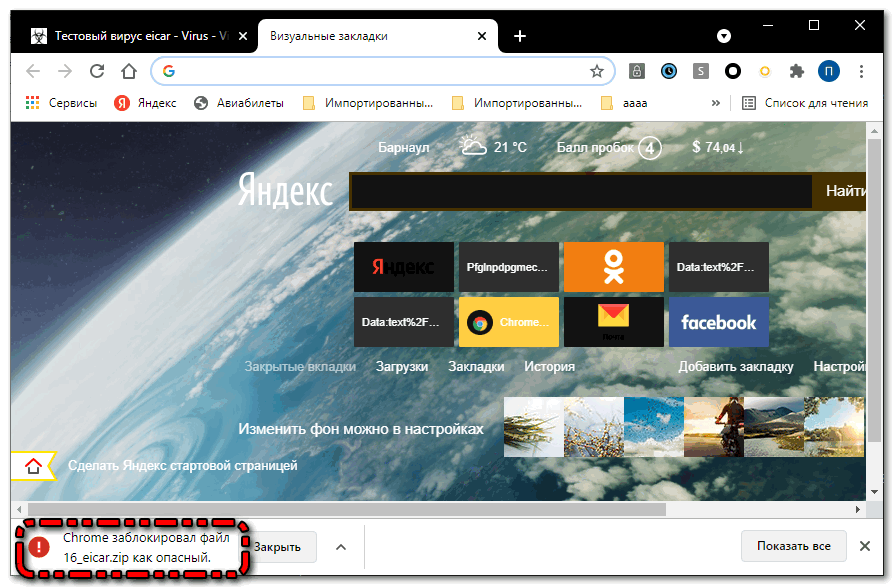Open the blue clock extension icon
895x587 pixels.
(x=668, y=71)
